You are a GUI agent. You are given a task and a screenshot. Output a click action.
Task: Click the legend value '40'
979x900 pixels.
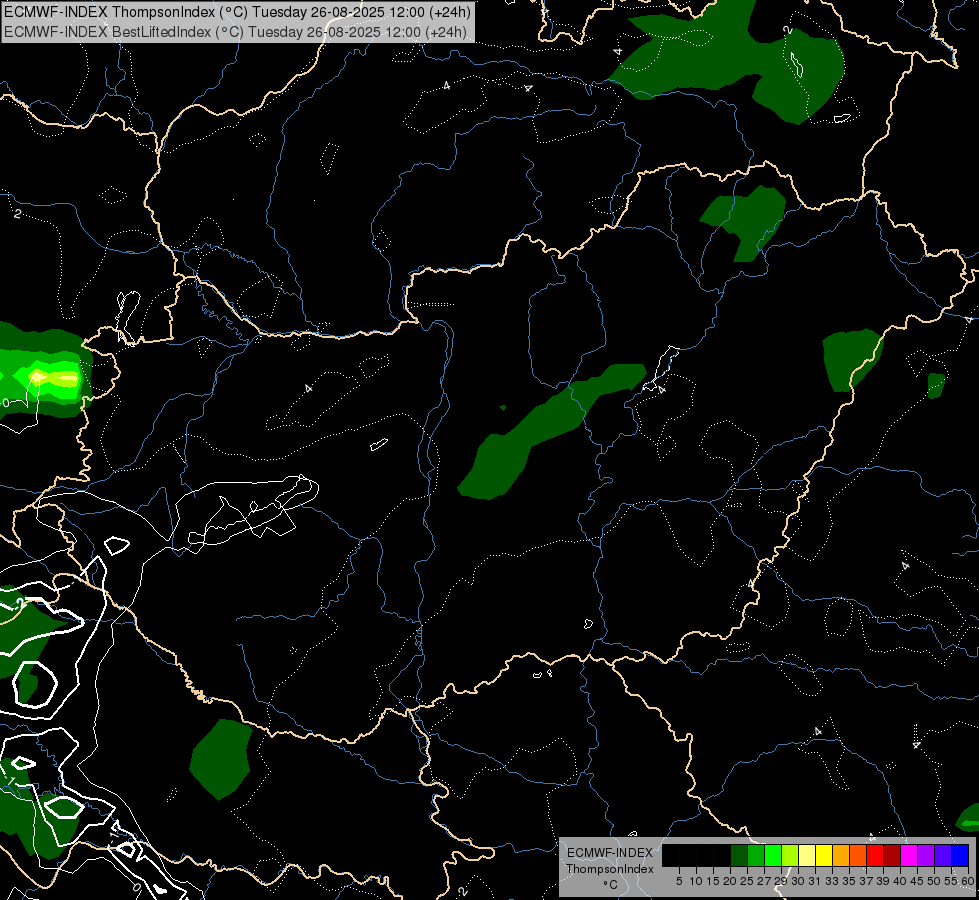[x=900, y=881]
